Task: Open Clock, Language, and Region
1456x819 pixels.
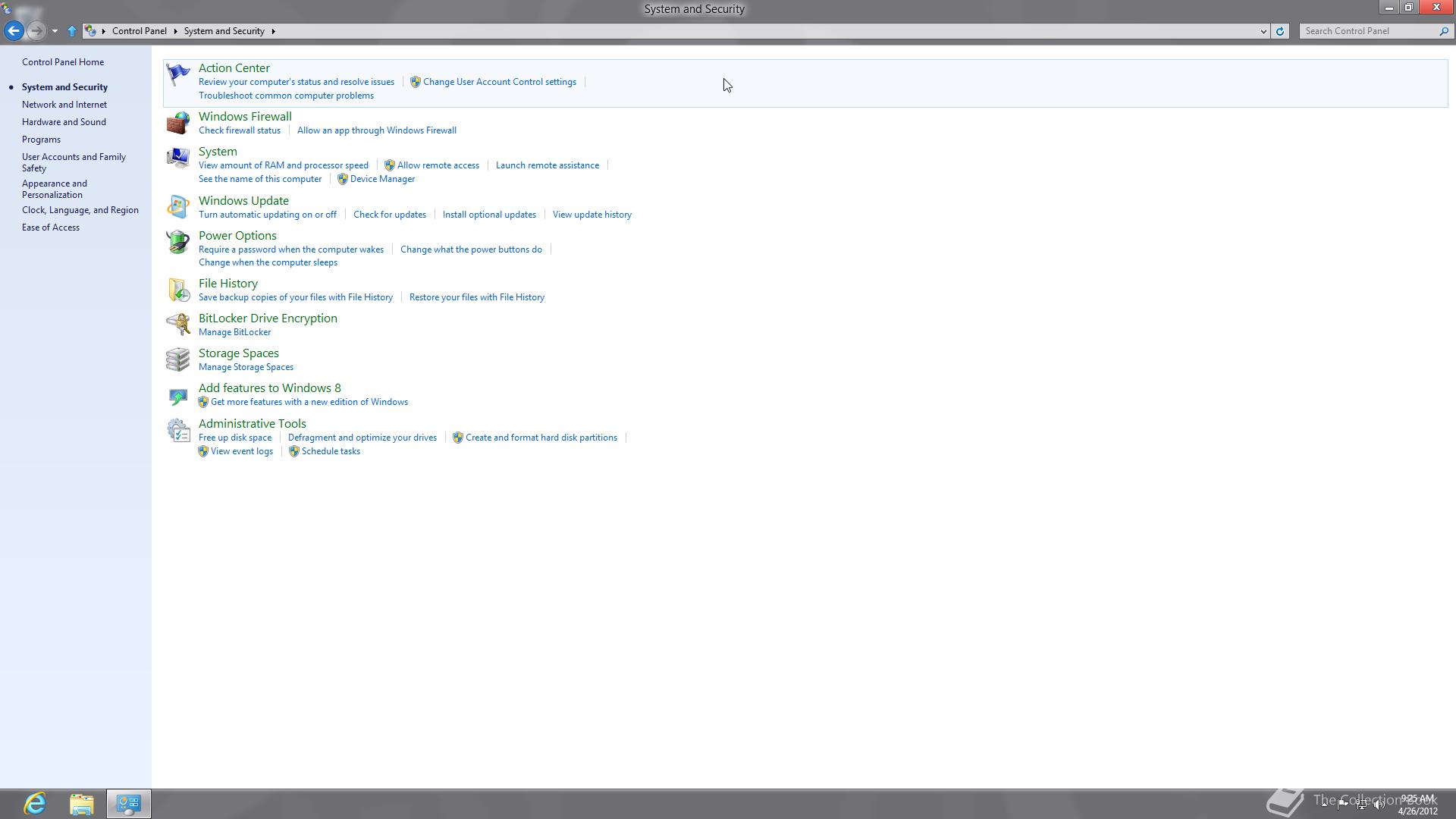Action: point(80,210)
